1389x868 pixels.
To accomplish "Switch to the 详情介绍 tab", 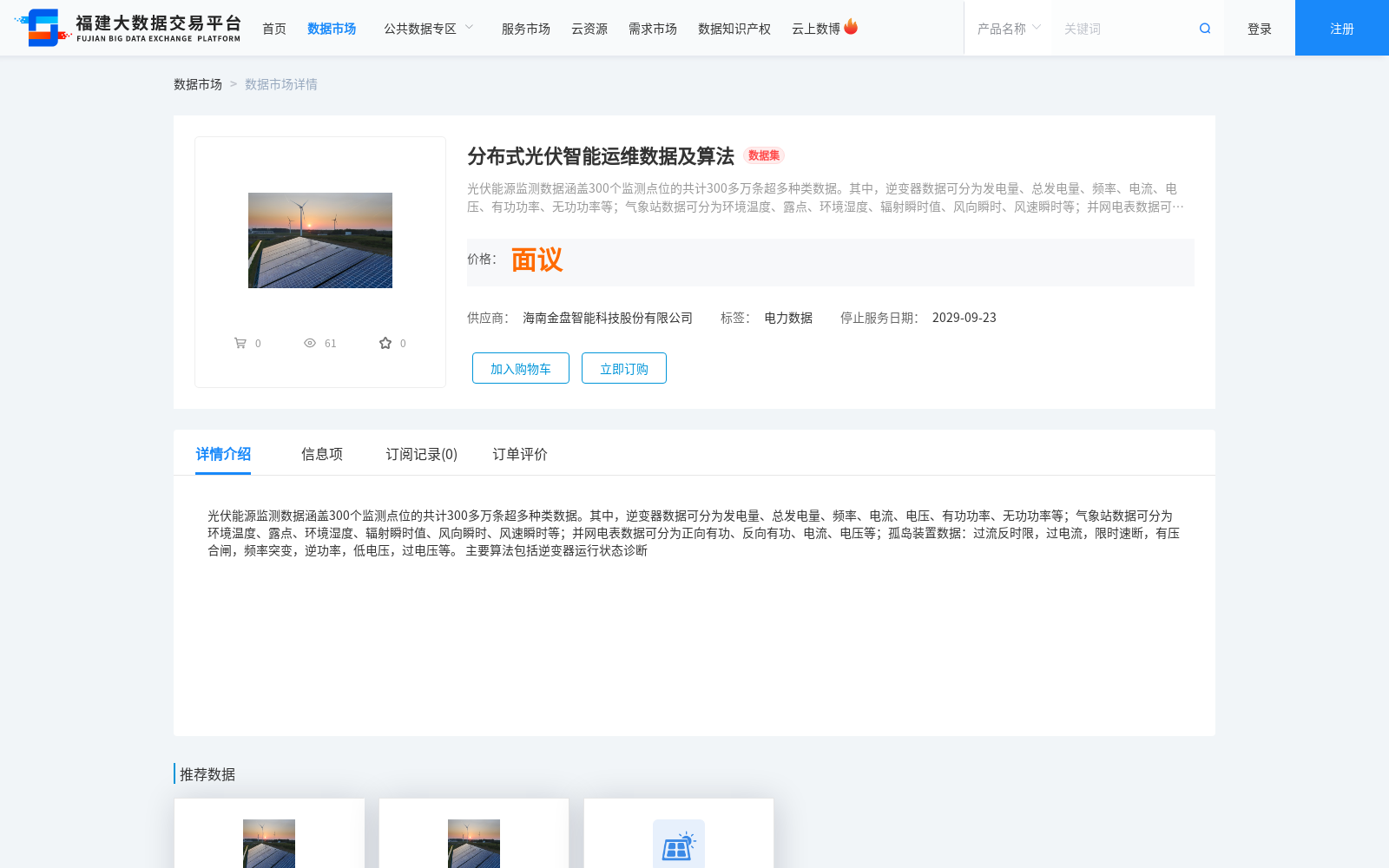I will 223,454.
